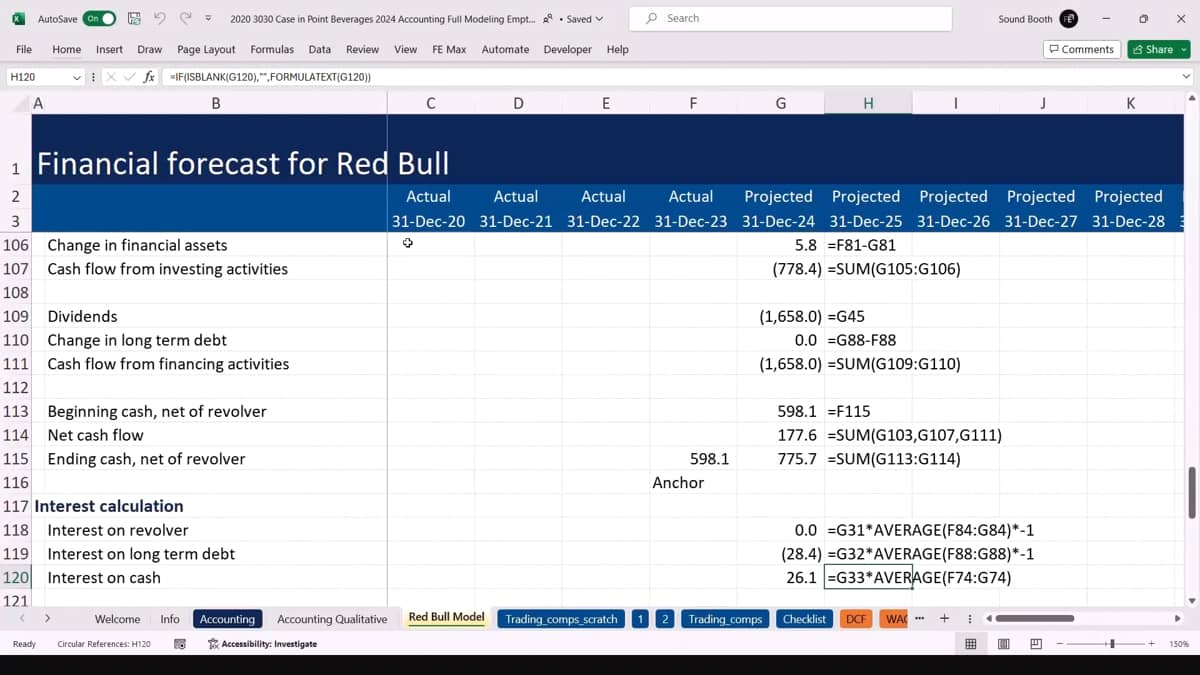
Task: Open the View tab
Action: 406,49
